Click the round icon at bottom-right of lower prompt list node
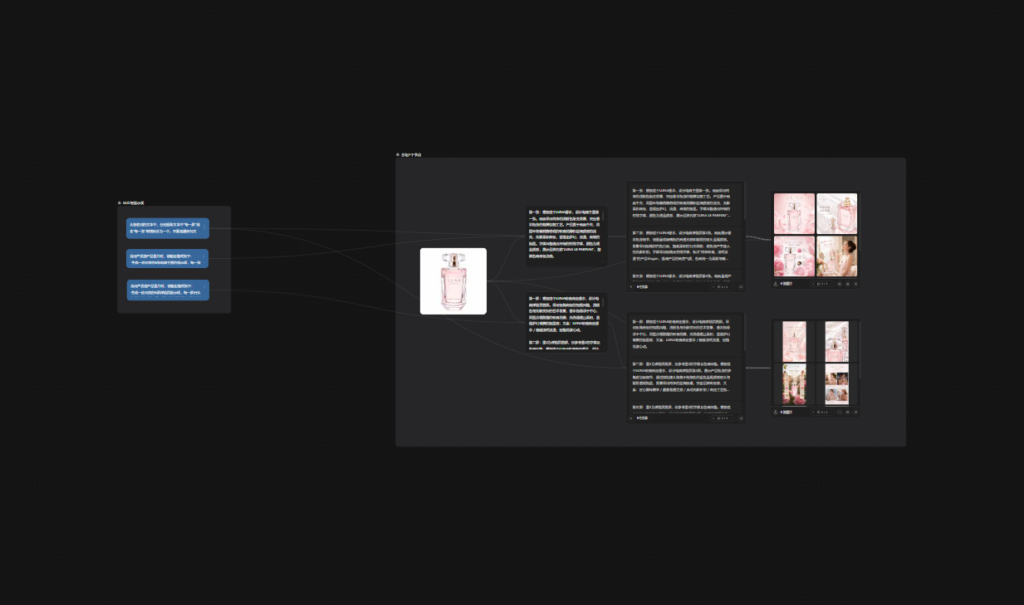This screenshot has width=1024, height=605. (741, 418)
